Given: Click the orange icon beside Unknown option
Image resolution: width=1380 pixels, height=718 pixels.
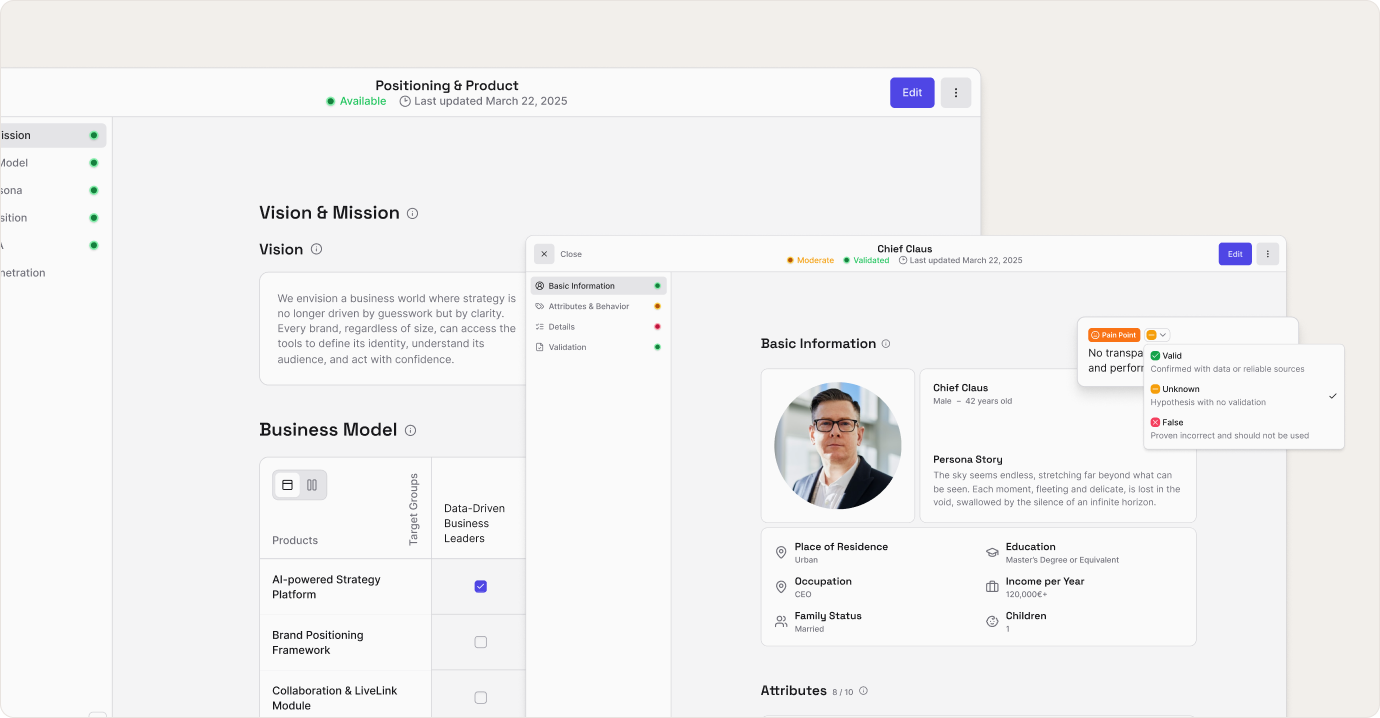Looking at the screenshot, I should coord(1155,389).
